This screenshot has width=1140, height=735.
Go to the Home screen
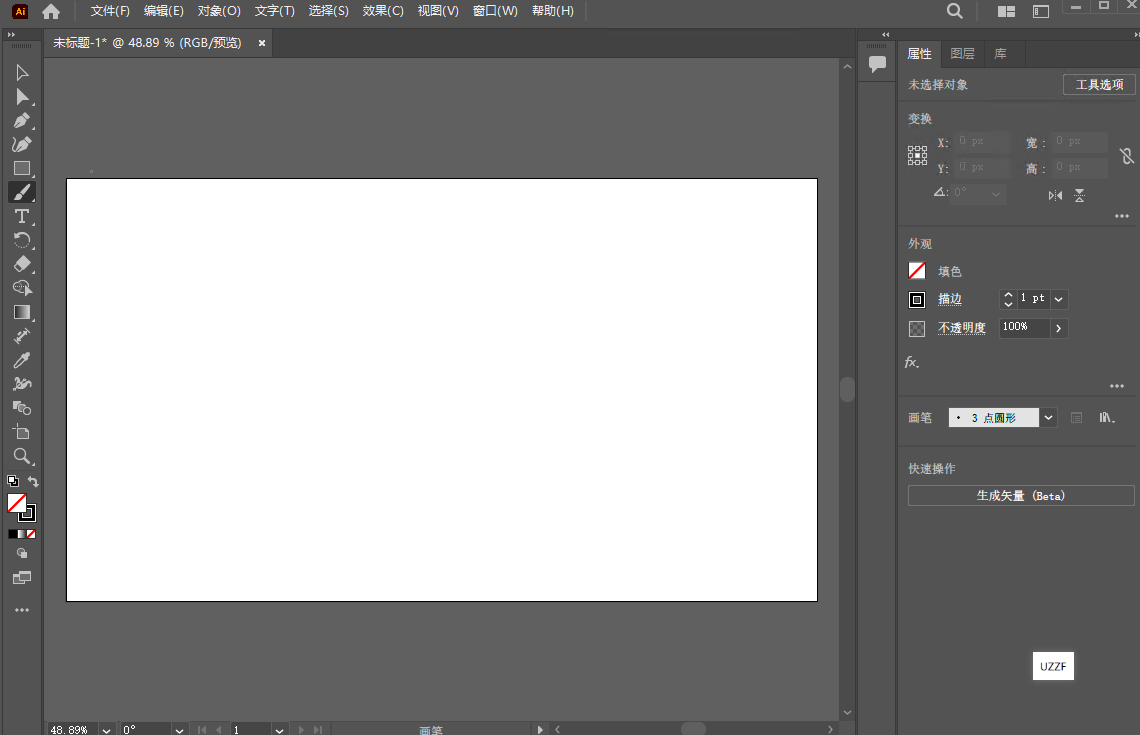51,11
